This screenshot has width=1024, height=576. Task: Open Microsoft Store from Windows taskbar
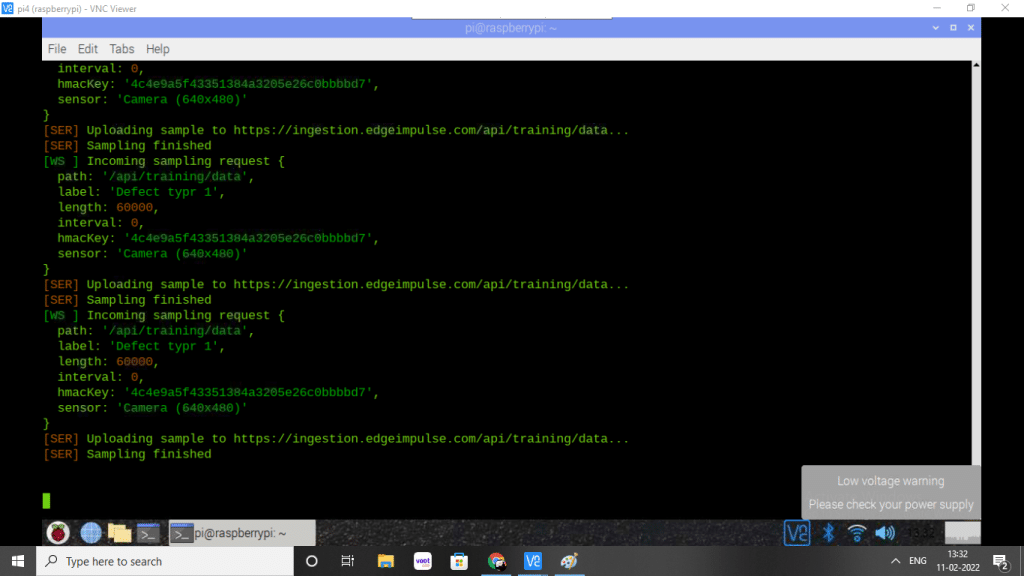click(459, 561)
